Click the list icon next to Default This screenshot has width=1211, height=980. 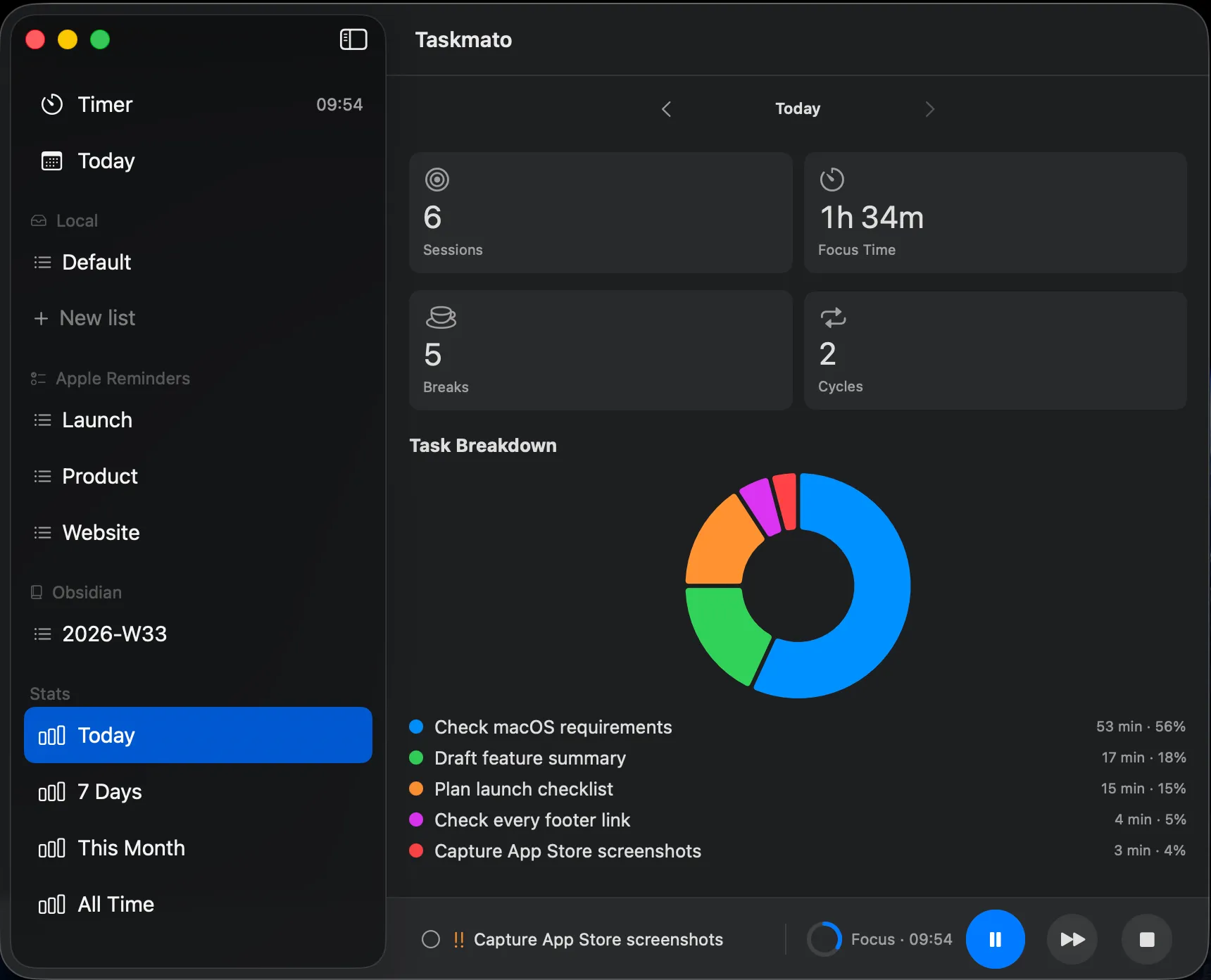42,263
